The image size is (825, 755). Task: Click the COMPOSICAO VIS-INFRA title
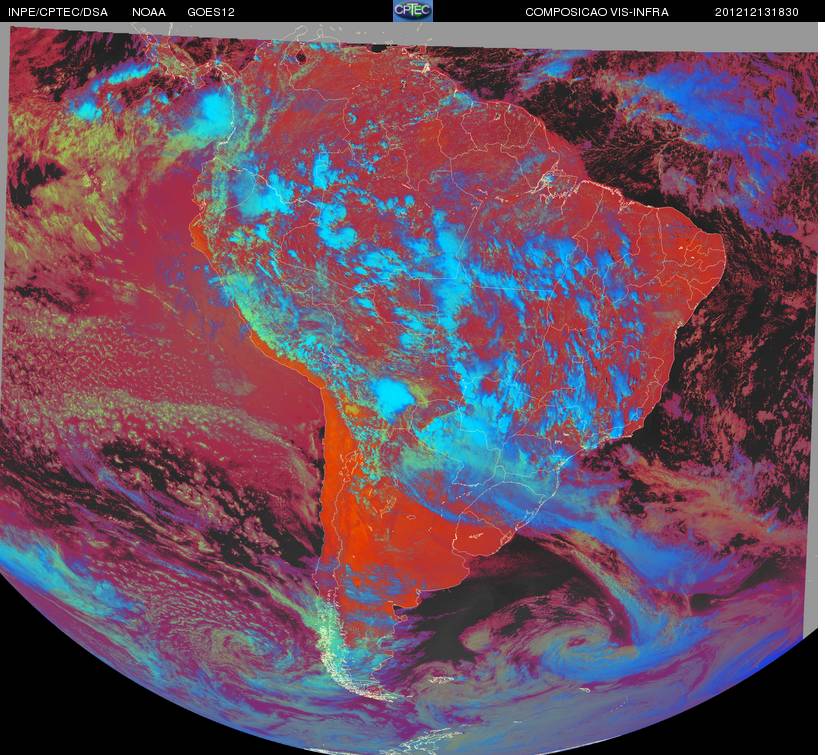(x=597, y=12)
